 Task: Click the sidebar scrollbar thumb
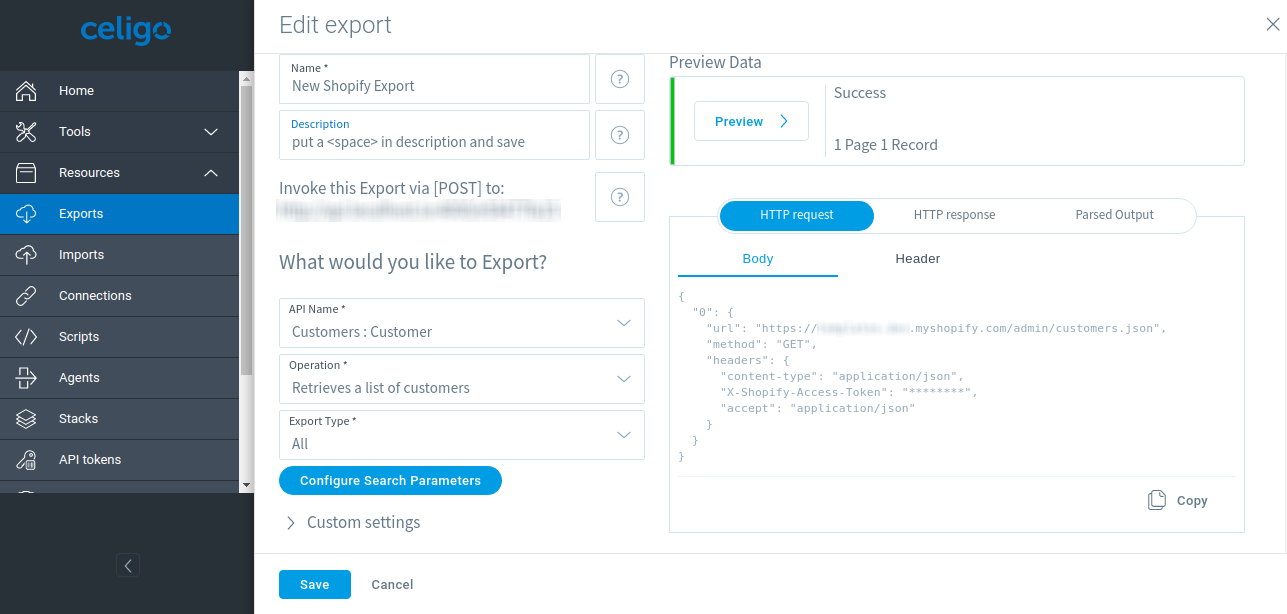247,228
